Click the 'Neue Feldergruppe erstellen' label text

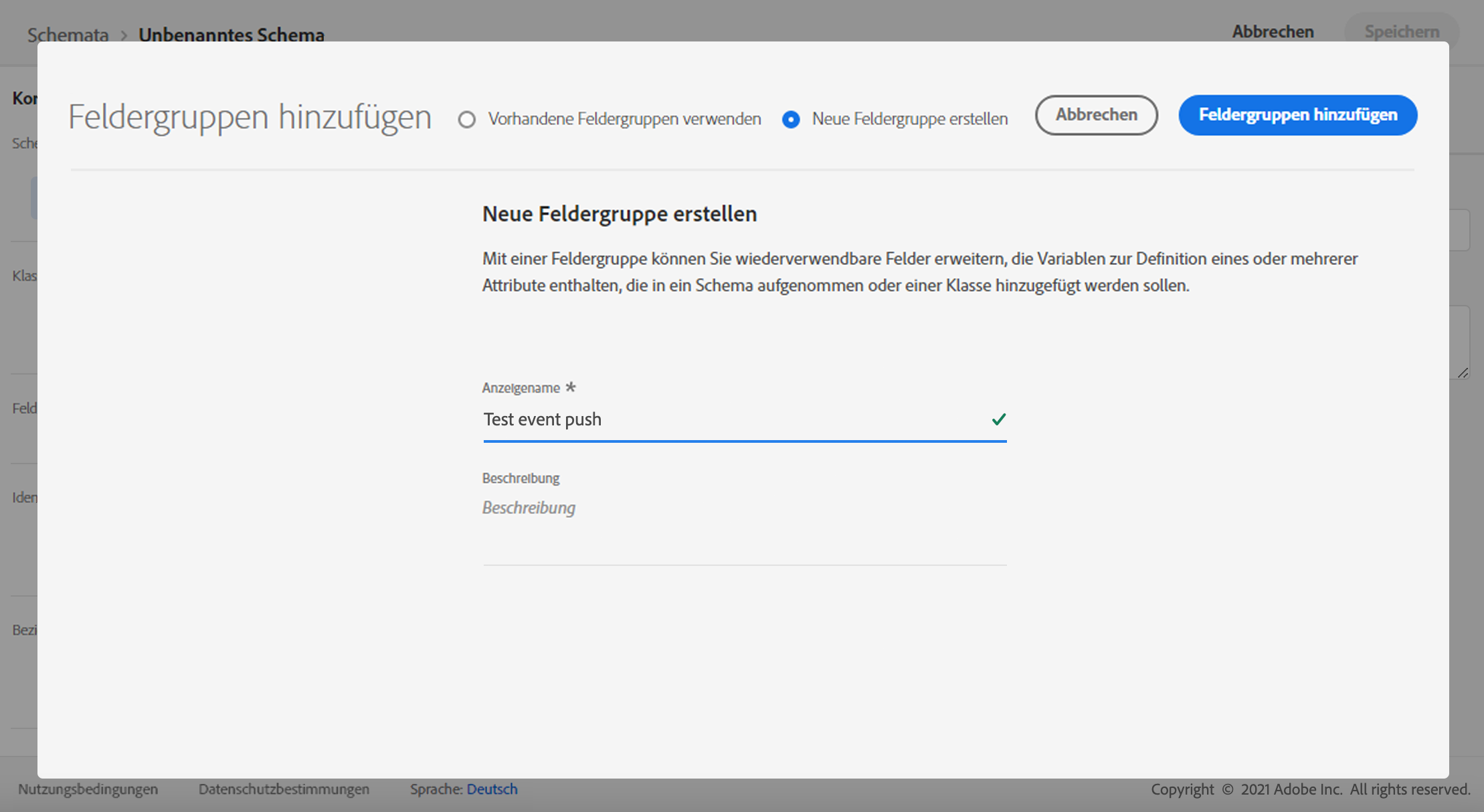click(x=909, y=119)
